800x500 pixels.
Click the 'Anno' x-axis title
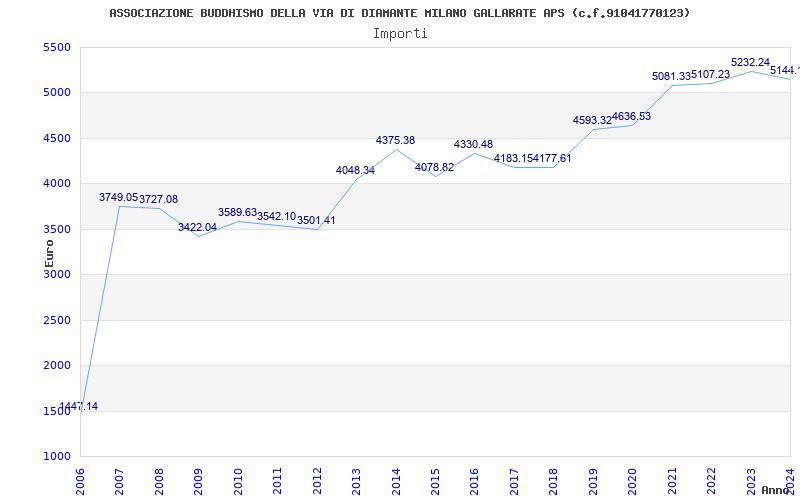[776, 490]
